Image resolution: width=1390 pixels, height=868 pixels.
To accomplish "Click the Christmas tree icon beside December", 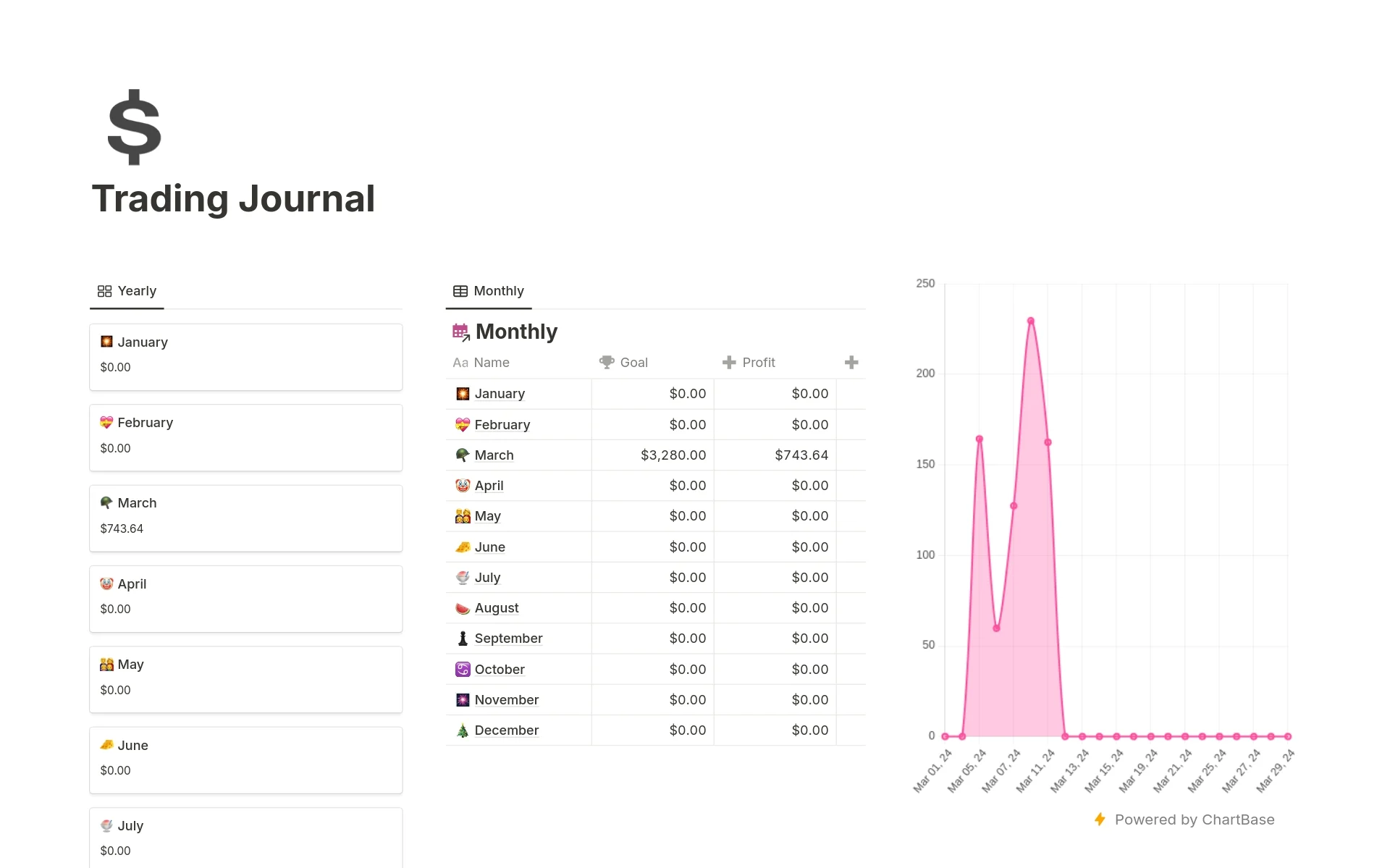I will point(462,730).
